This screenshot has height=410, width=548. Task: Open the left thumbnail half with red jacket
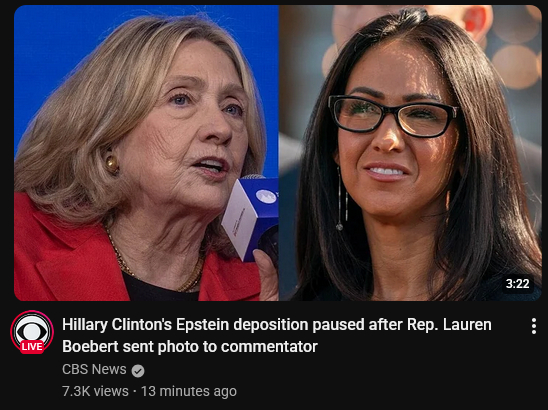[x=146, y=153]
